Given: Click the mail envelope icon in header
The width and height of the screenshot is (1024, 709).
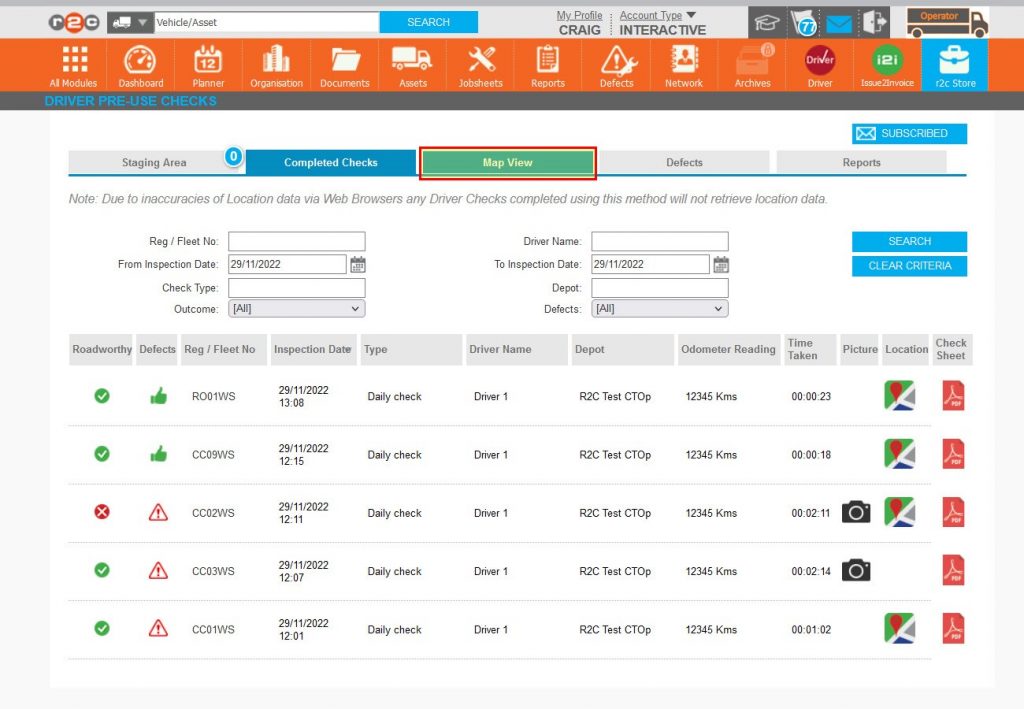Looking at the screenshot, I should point(839,23).
